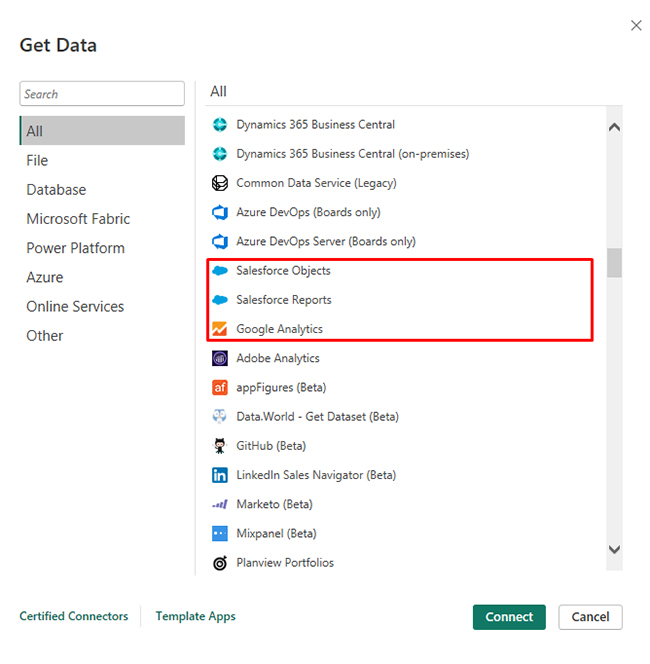The height and width of the screenshot is (664, 650).
Task: Choose 'GitHub (Beta)' connector text
Action: point(271,446)
